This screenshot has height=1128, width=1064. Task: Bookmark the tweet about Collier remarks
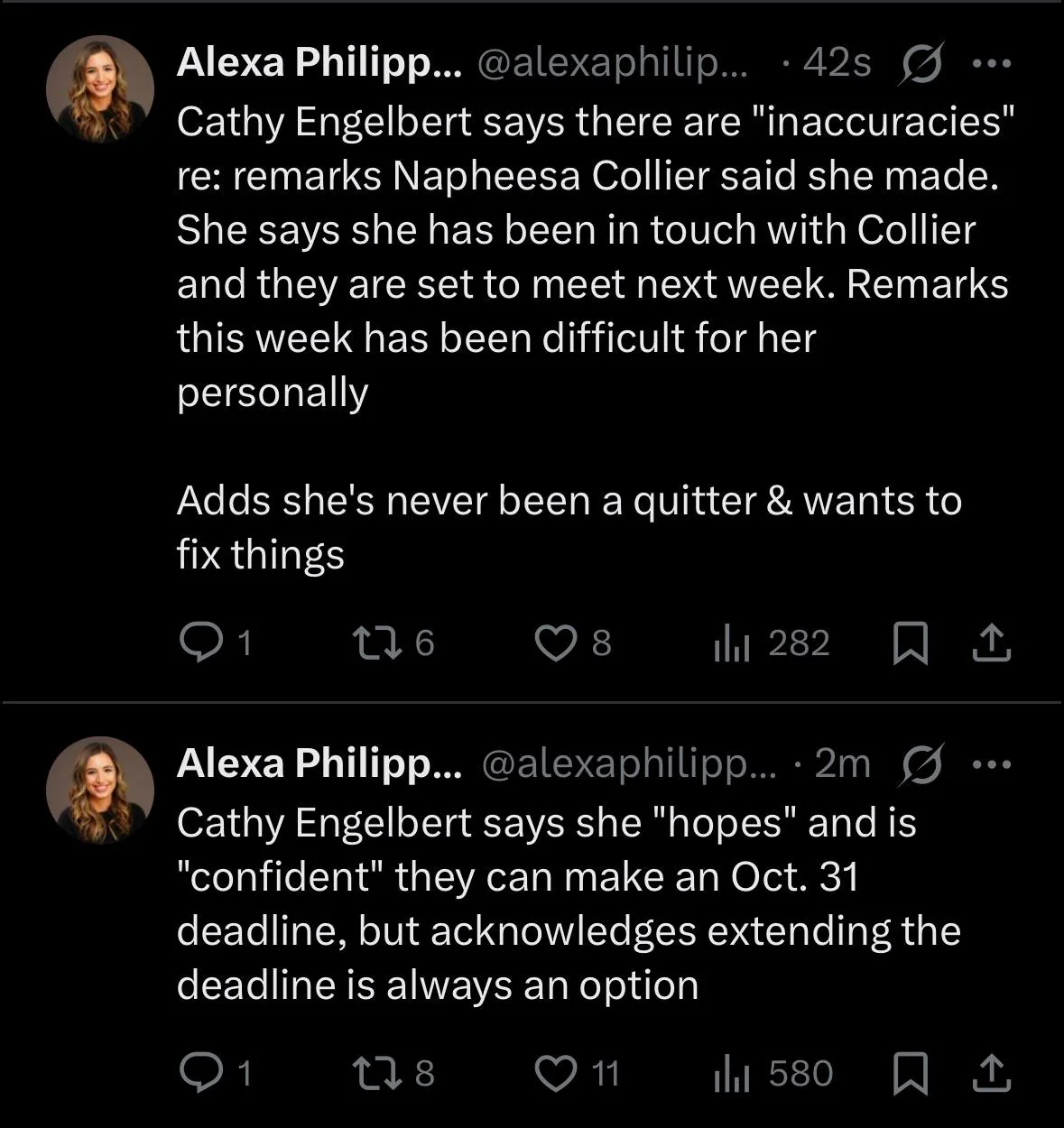pyautogui.click(x=910, y=644)
